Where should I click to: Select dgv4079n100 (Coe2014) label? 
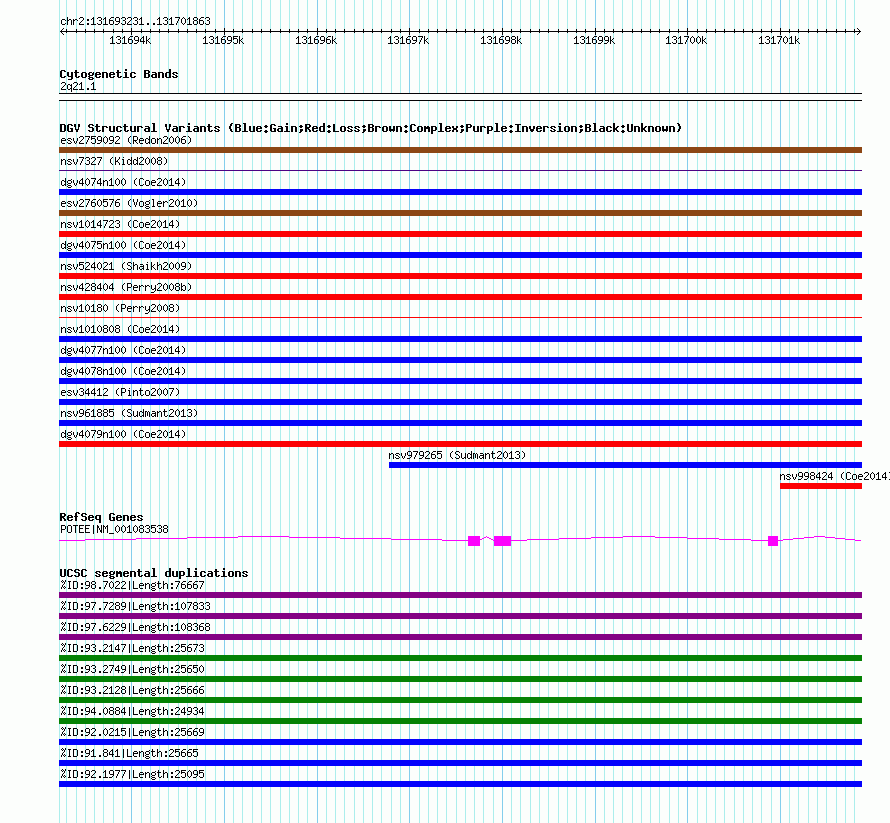[x=123, y=434]
